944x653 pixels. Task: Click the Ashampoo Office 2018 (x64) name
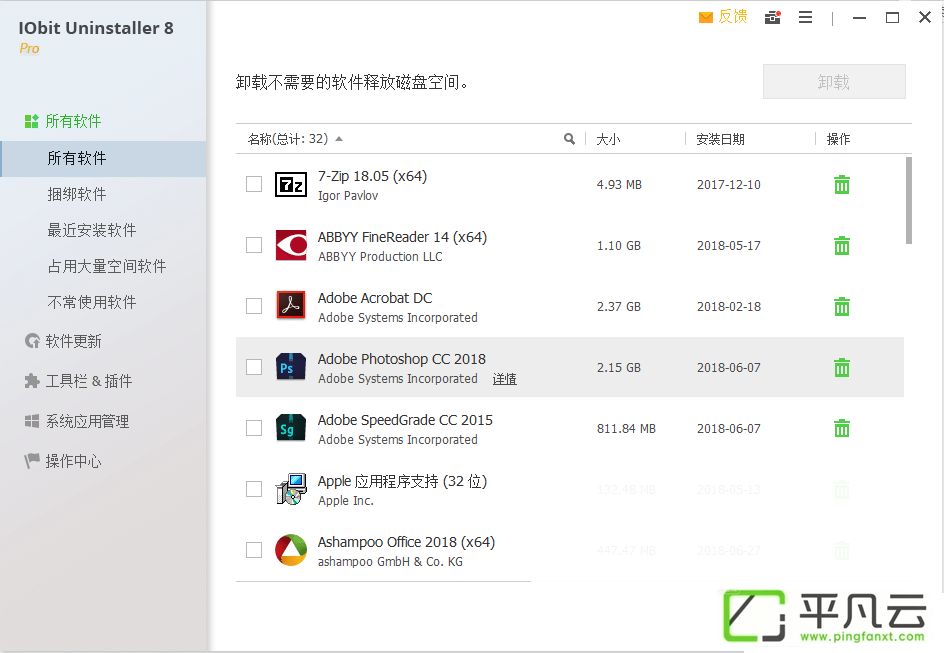406,542
